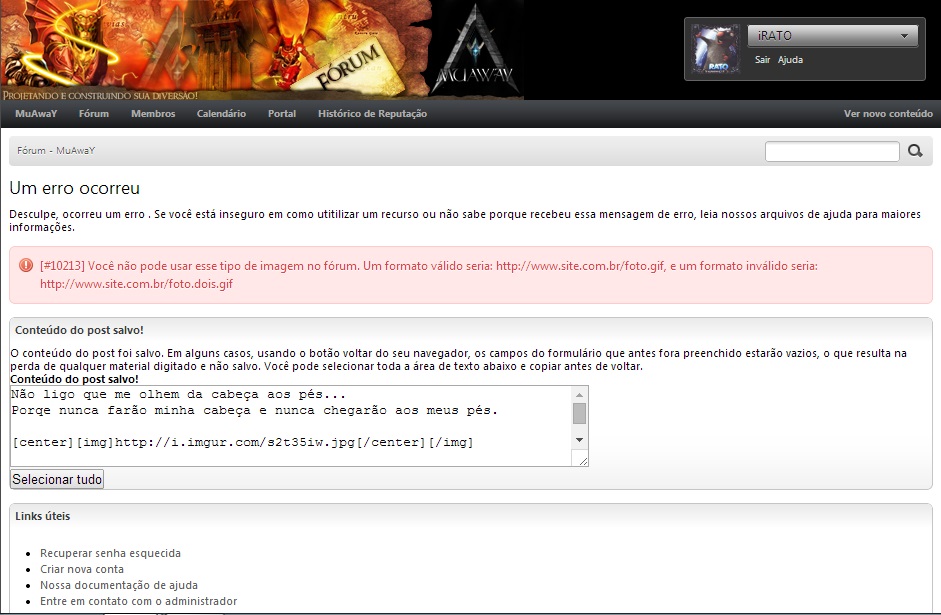The width and height of the screenshot is (941, 615).
Task: Click the iRATO user avatar thumbnail
Action: [x=716, y=48]
